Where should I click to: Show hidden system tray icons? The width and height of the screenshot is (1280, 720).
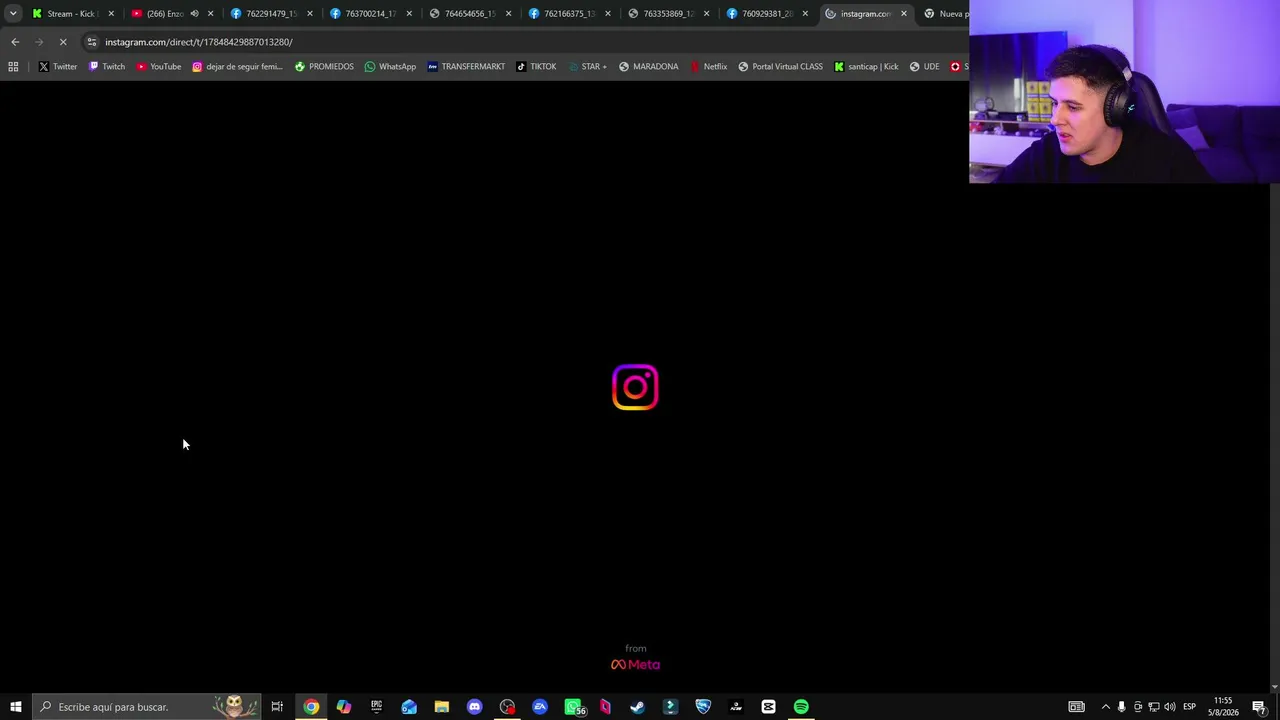tap(1105, 707)
